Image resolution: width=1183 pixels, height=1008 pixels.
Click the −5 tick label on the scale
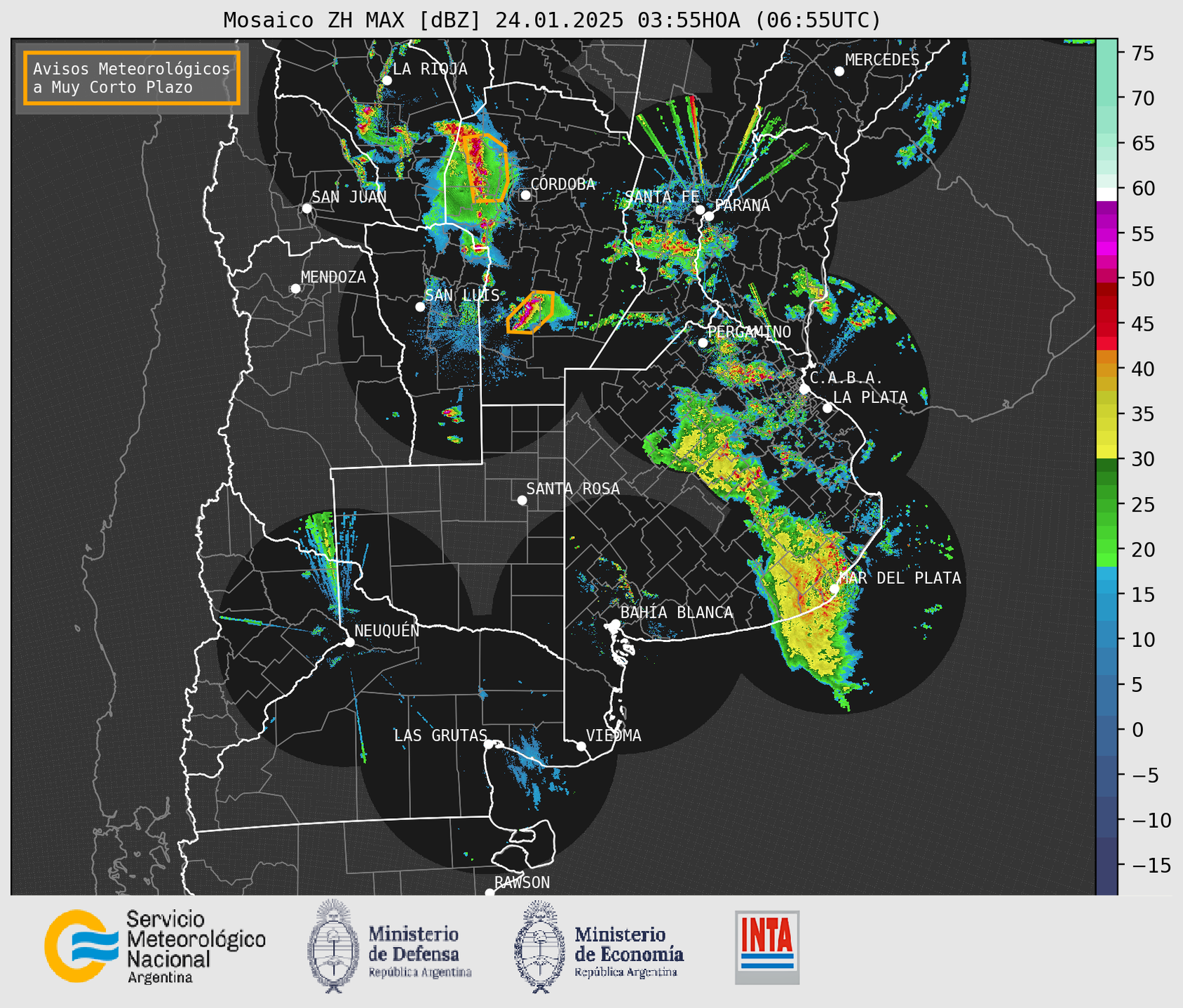coord(1145,775)
